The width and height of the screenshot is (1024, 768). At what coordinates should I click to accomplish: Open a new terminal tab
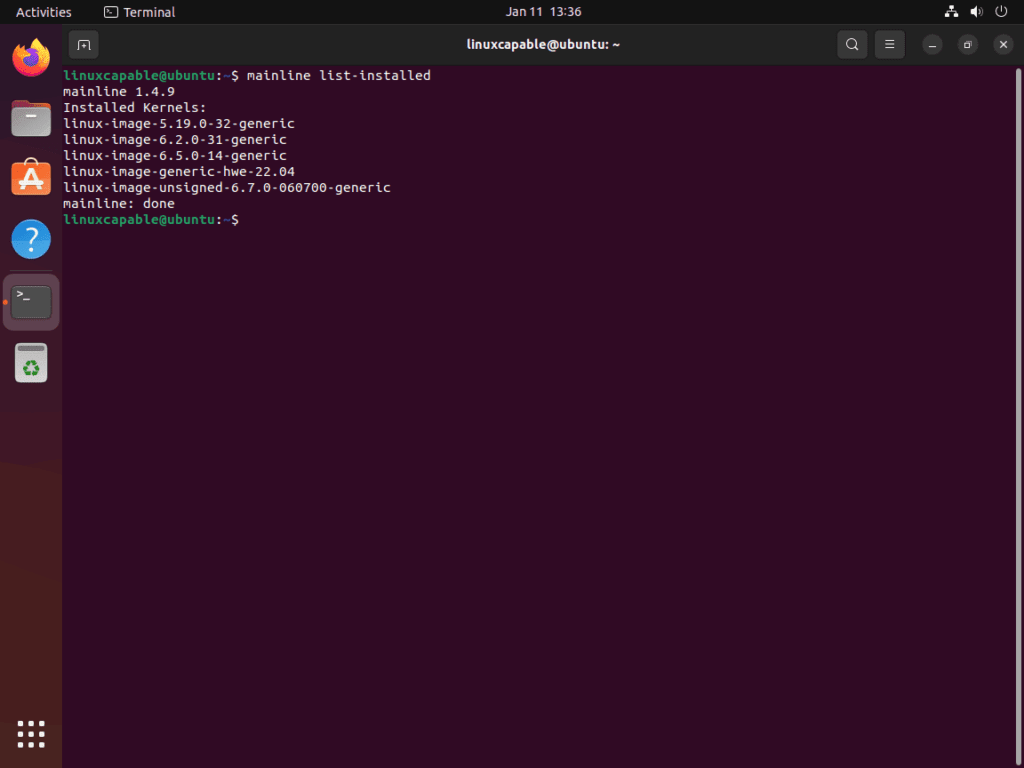83,44
